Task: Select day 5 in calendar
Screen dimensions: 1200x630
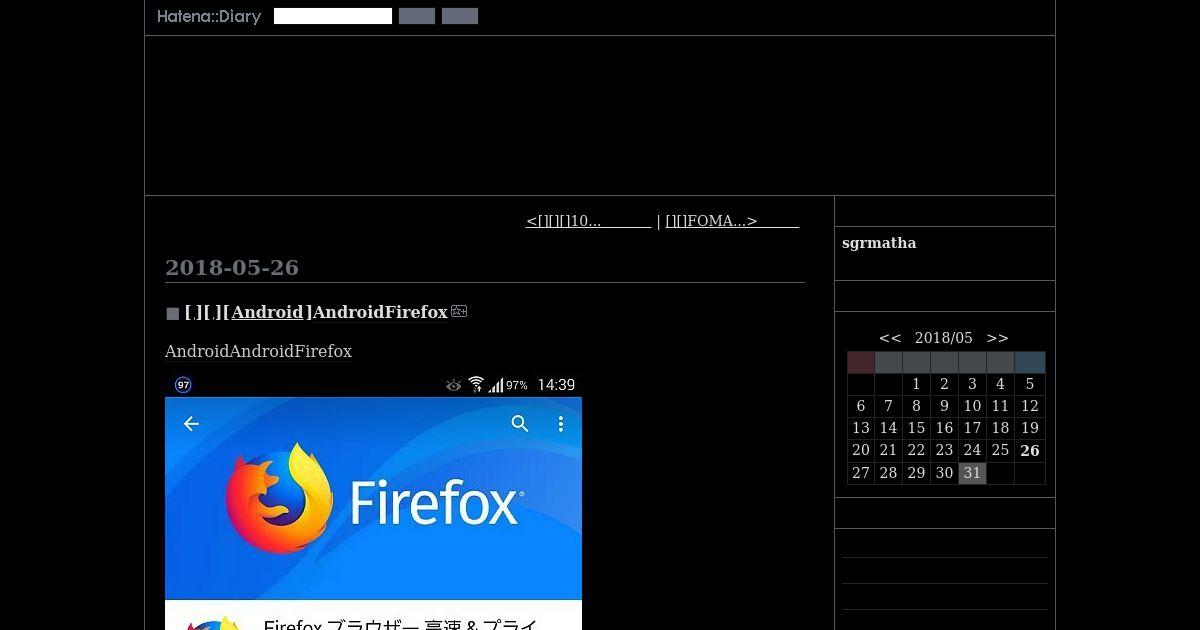Action: click(x=1030, y=384)
